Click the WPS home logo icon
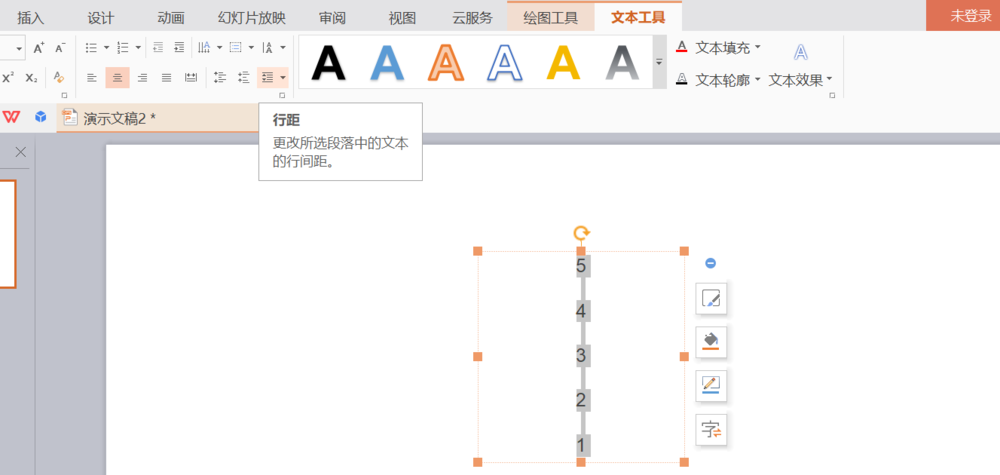The image size is (1000, 475). (11, 117)
